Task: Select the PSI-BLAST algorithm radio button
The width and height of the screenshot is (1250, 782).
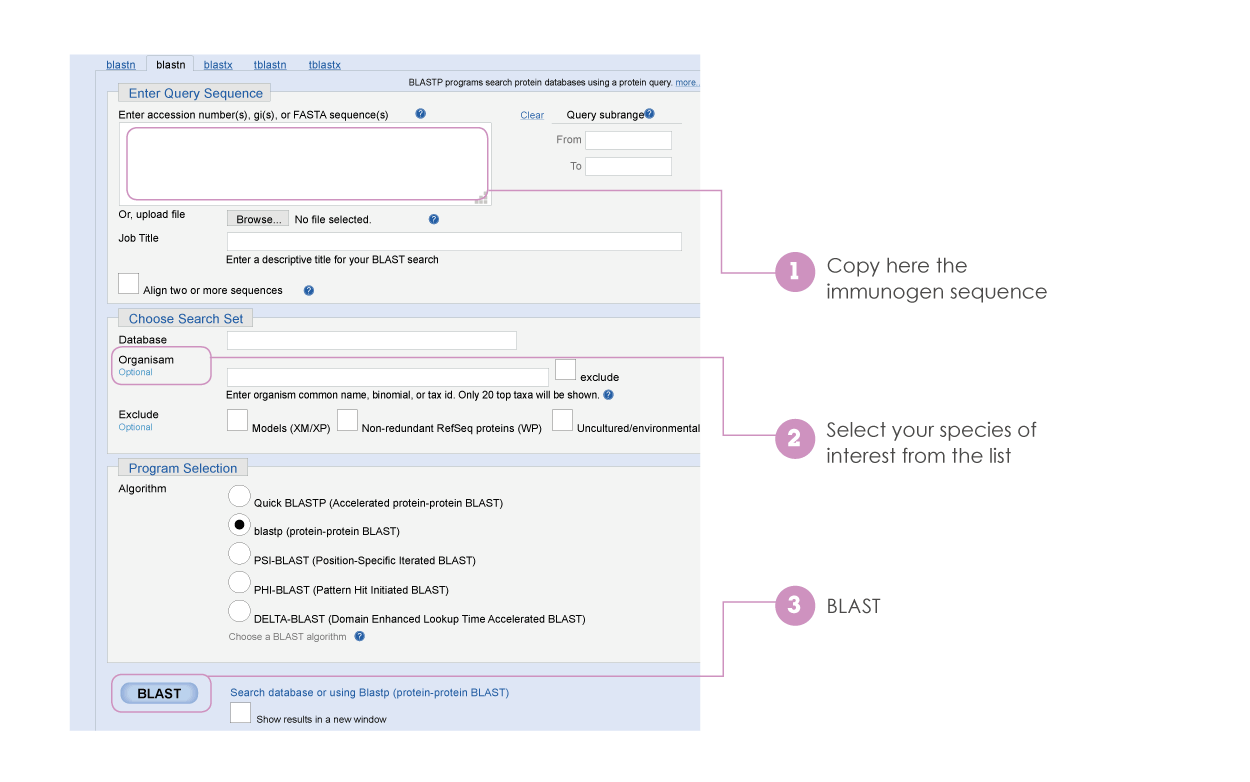Action: (239, 553)
